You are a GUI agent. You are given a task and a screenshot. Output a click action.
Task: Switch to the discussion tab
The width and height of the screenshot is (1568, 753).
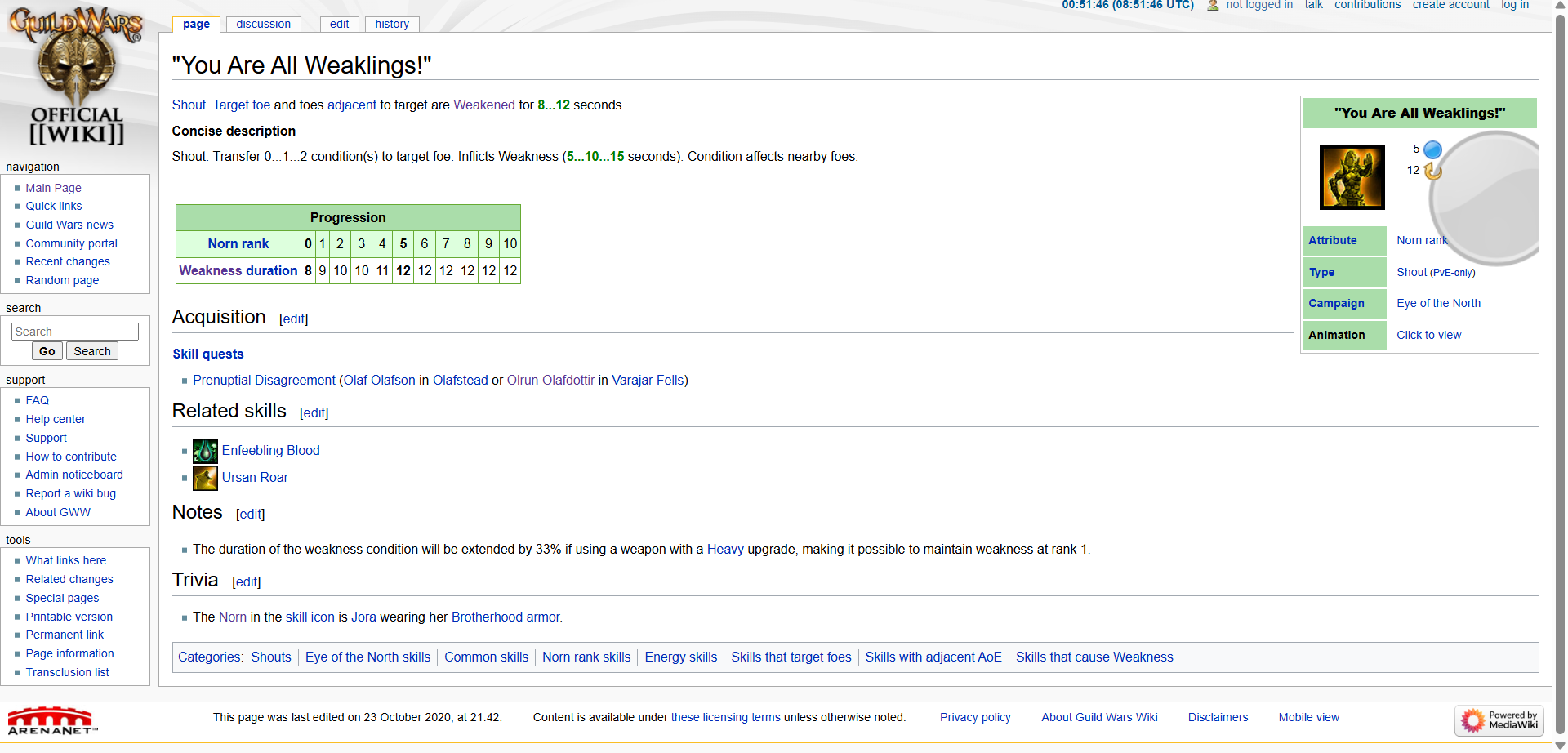[x=263, y=24]
